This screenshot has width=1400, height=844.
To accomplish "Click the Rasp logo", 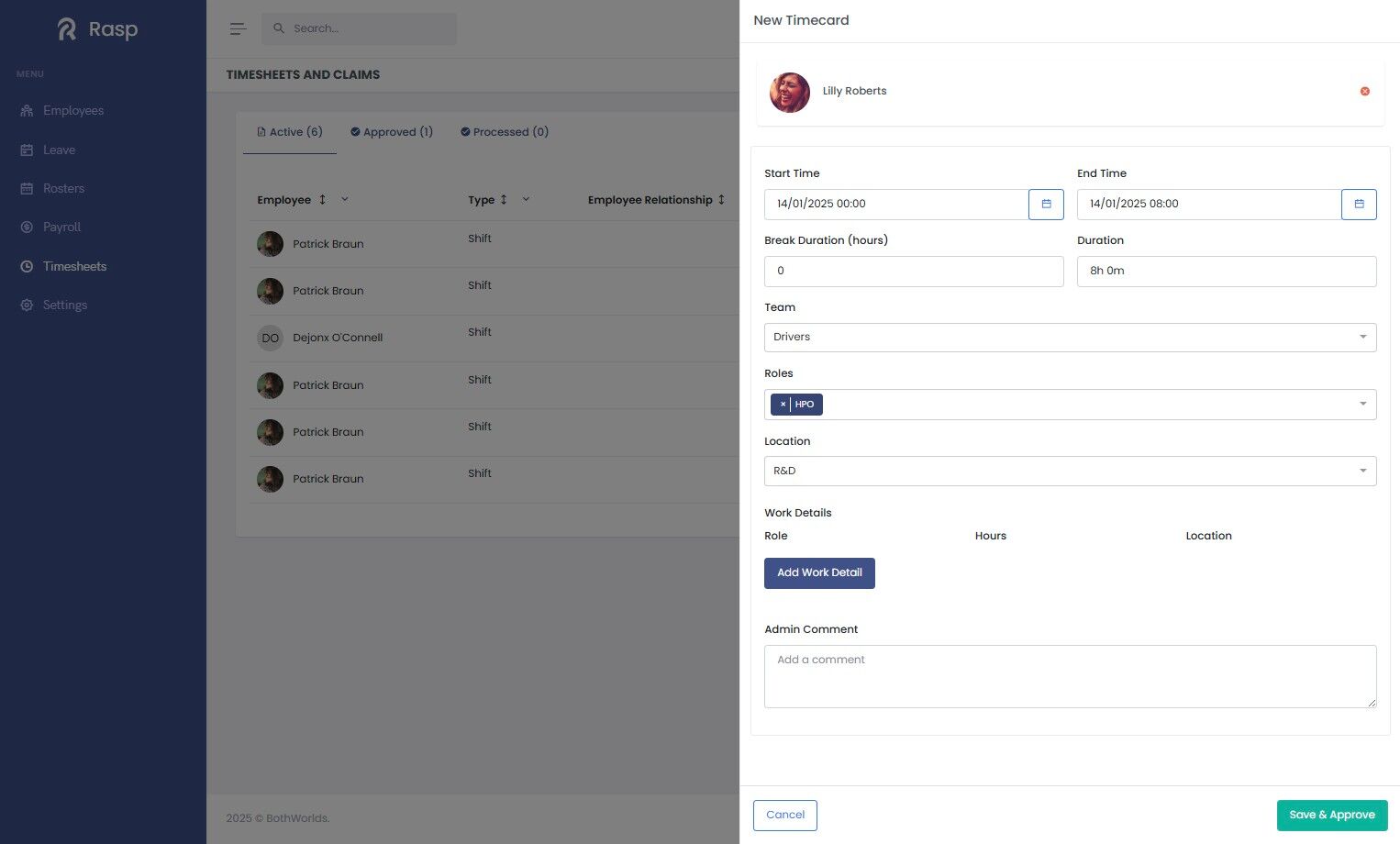I will (x=98, y=29).
